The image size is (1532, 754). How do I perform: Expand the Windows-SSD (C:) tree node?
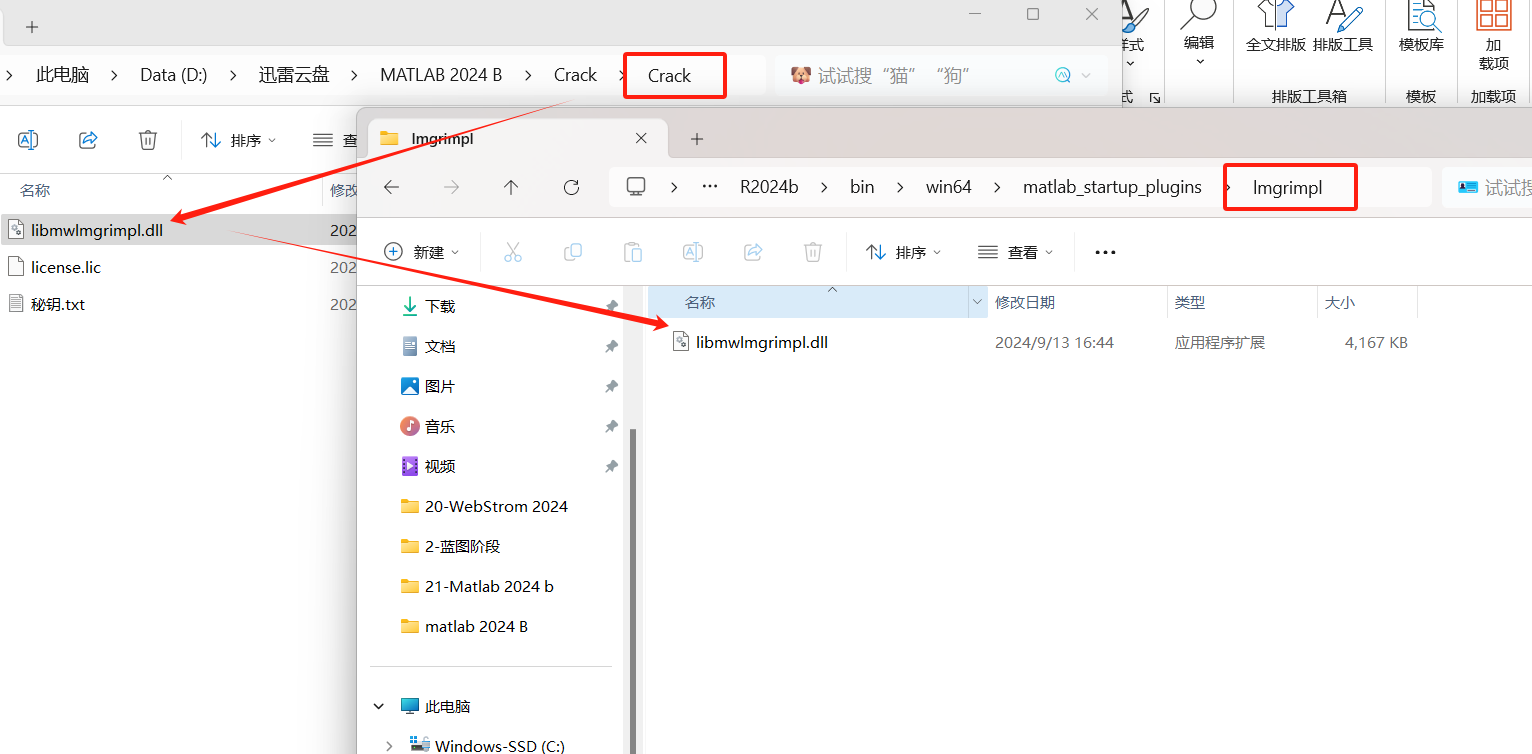point(389,745)
